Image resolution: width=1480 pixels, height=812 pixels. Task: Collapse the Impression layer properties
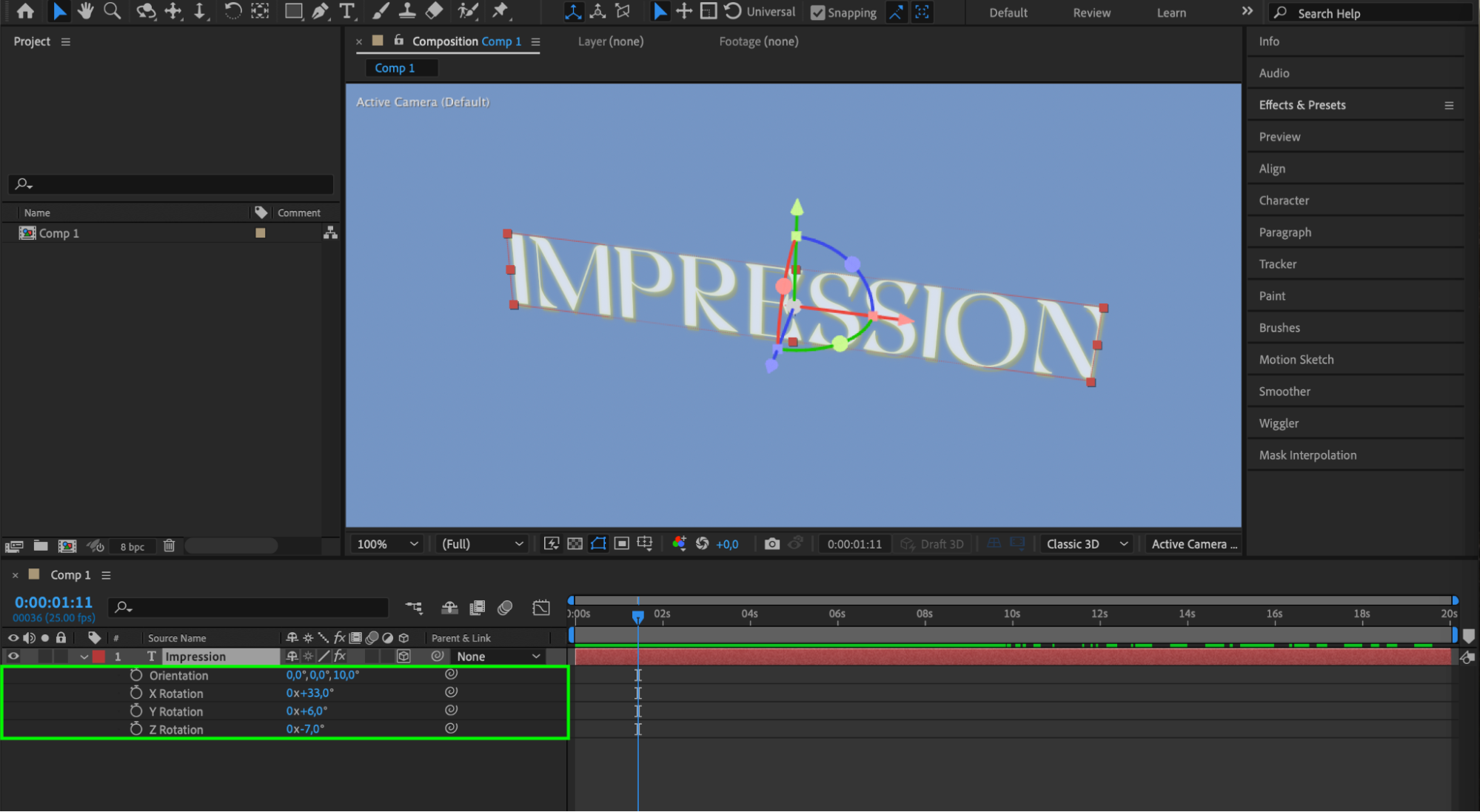(84, 657)
